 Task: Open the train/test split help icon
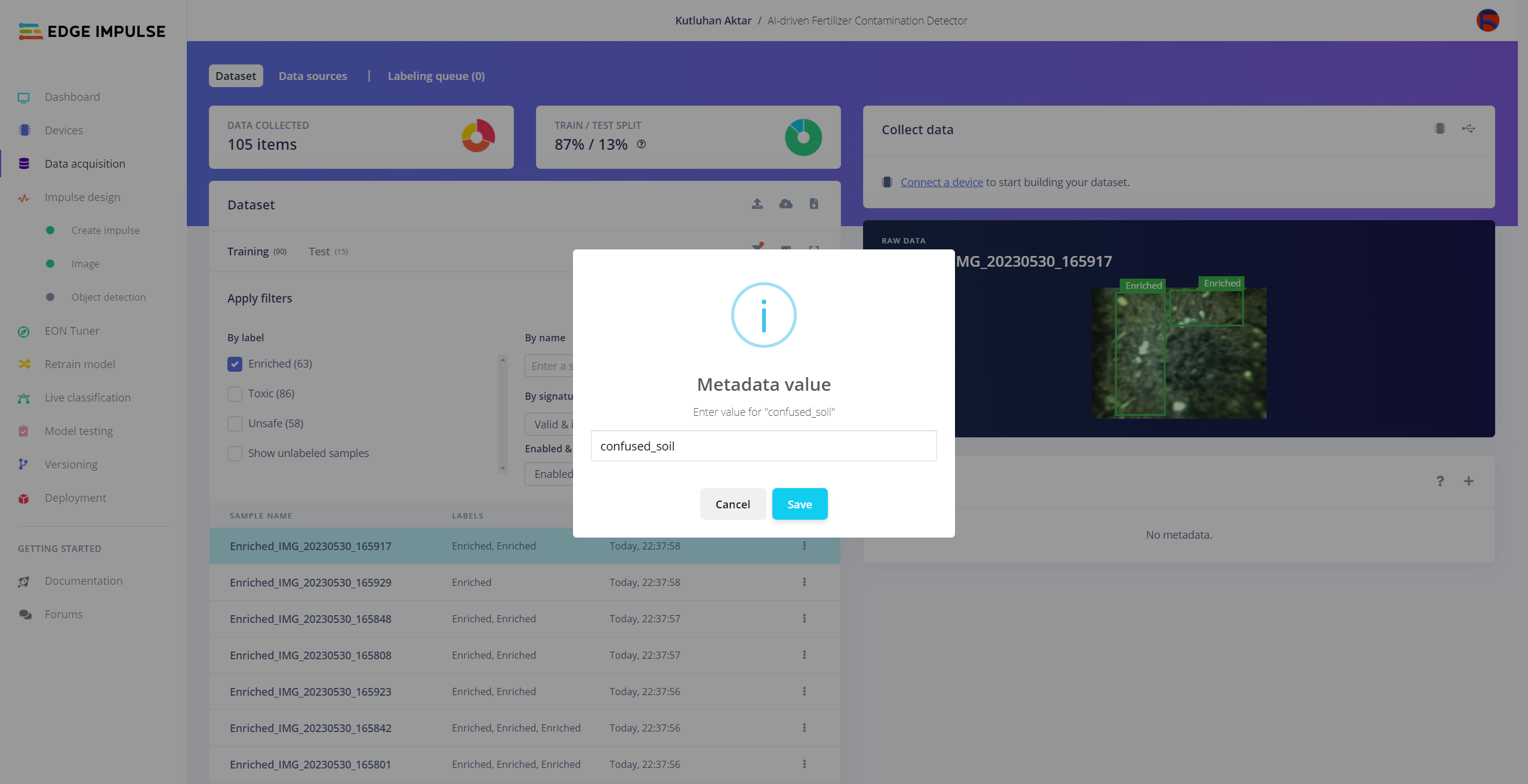pyautogui.click(x=641, y=144)
